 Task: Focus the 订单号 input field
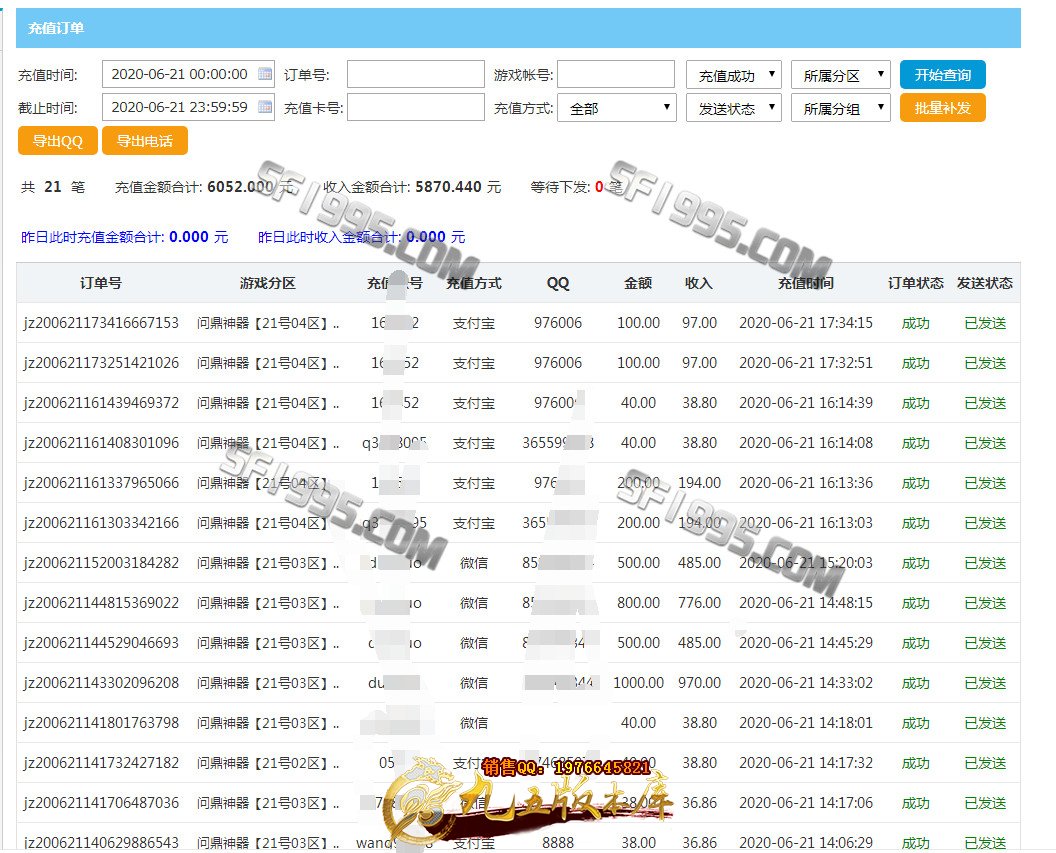click(x=415, y=75)
